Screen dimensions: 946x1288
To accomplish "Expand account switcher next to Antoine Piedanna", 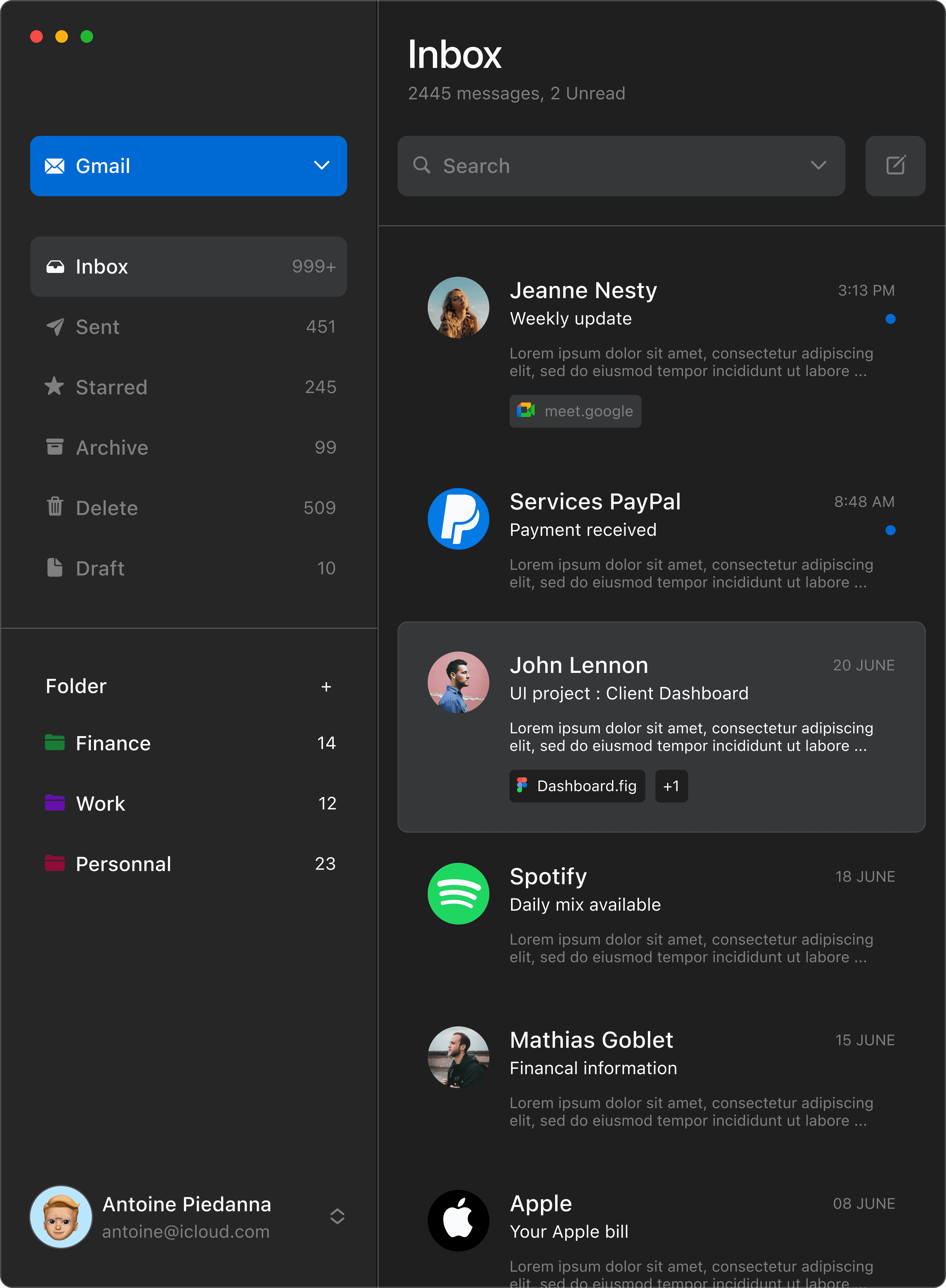I will pos(337,1216).
